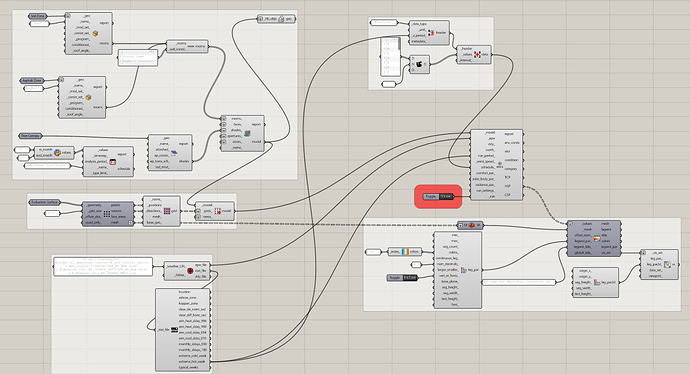690x374 pixels.
Task: Click the typical_weeks output on stat component
Action: pyautogui.click(x=189, y=367)
